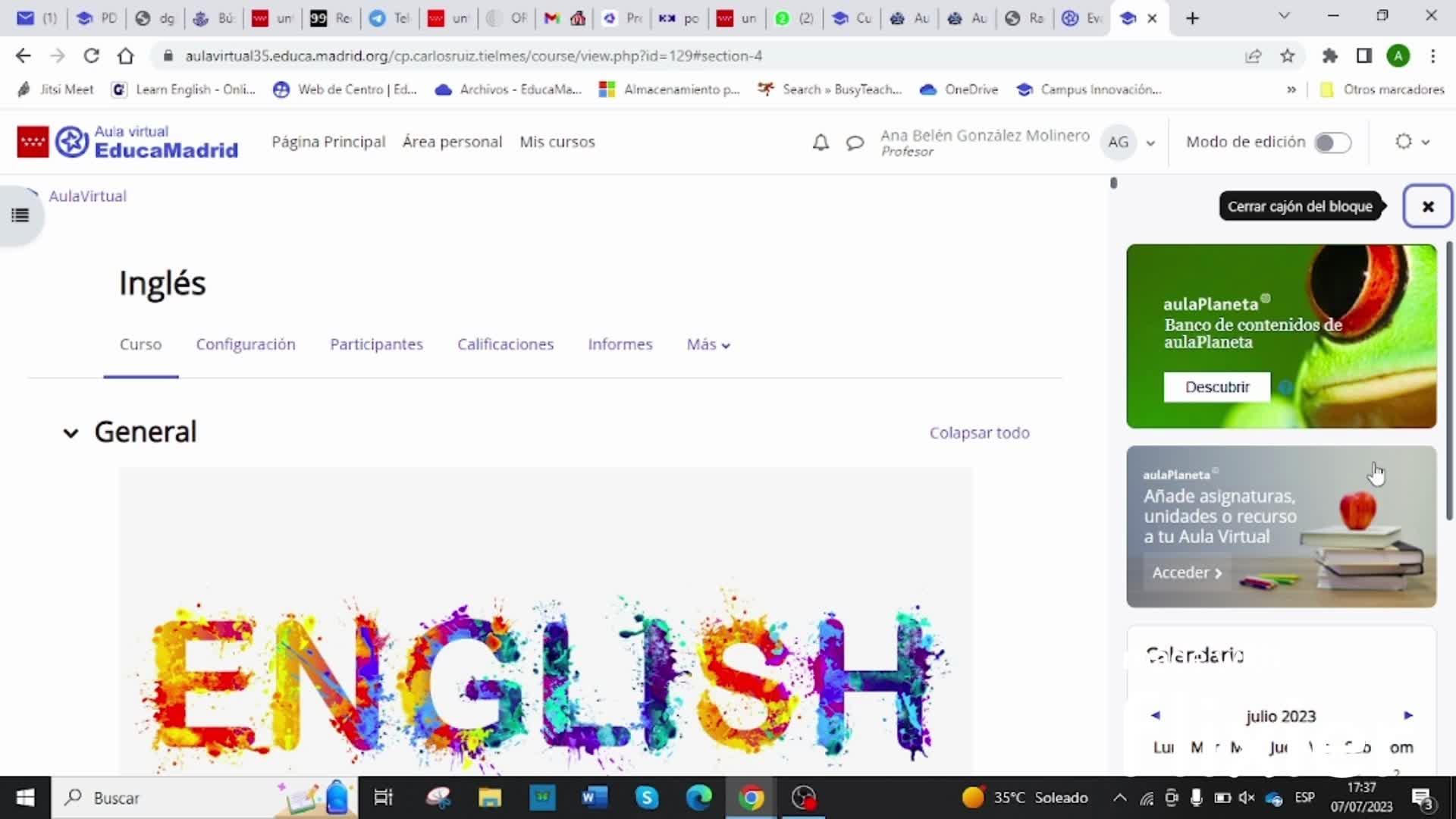Toggle Modo de edición switch

click(1332, 143)
